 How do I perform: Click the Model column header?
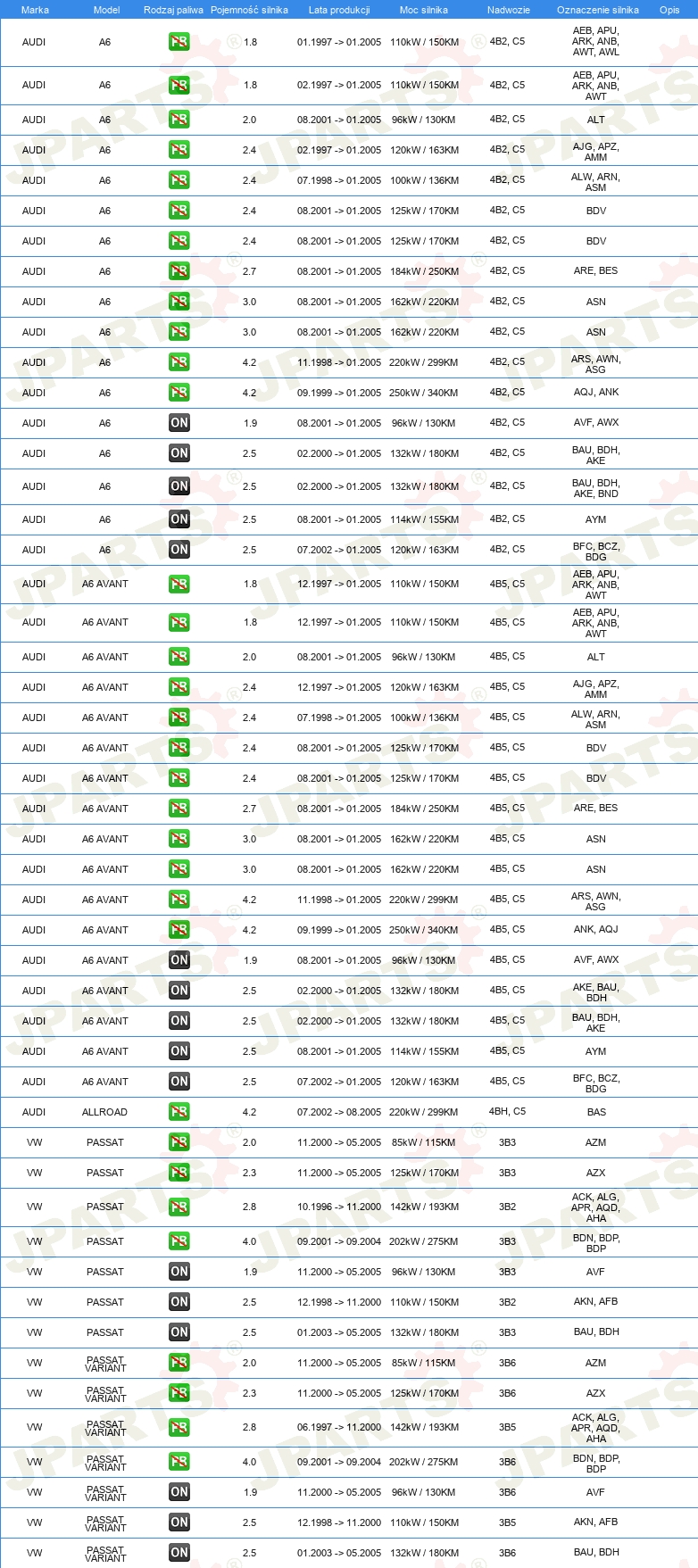pyautogui.click(x=106, y=10)
